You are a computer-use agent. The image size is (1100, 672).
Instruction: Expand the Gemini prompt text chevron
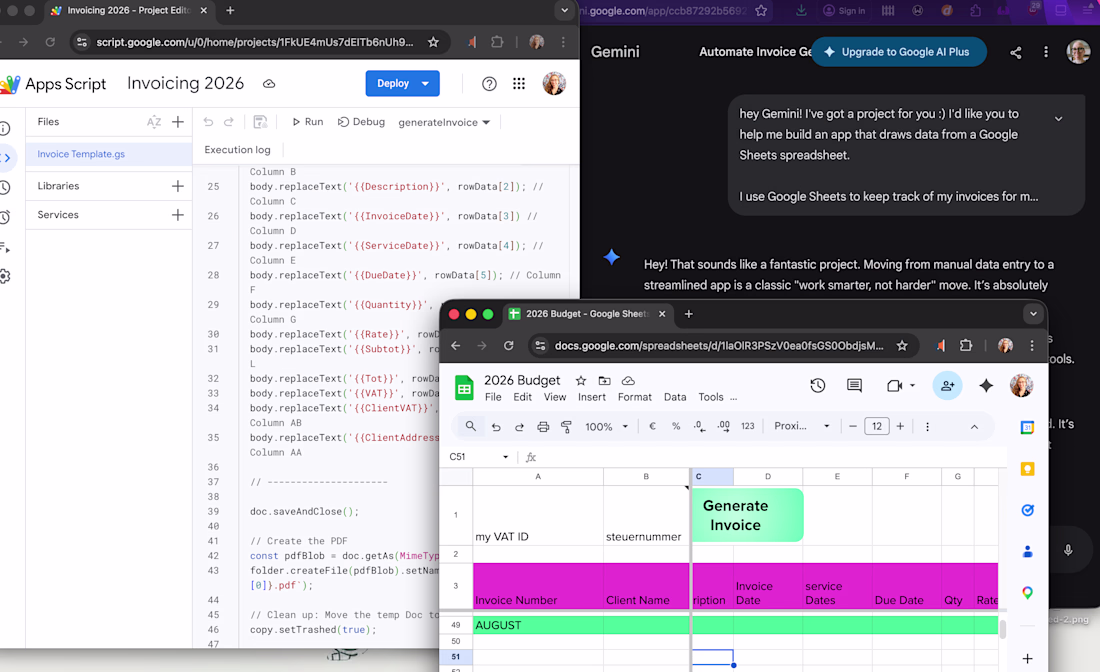[1059, 119]
